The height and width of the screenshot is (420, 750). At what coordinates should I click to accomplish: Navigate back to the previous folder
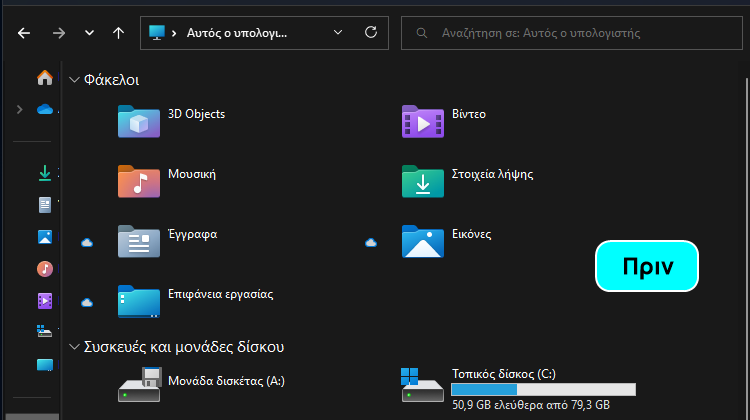[x=24, y=33]
